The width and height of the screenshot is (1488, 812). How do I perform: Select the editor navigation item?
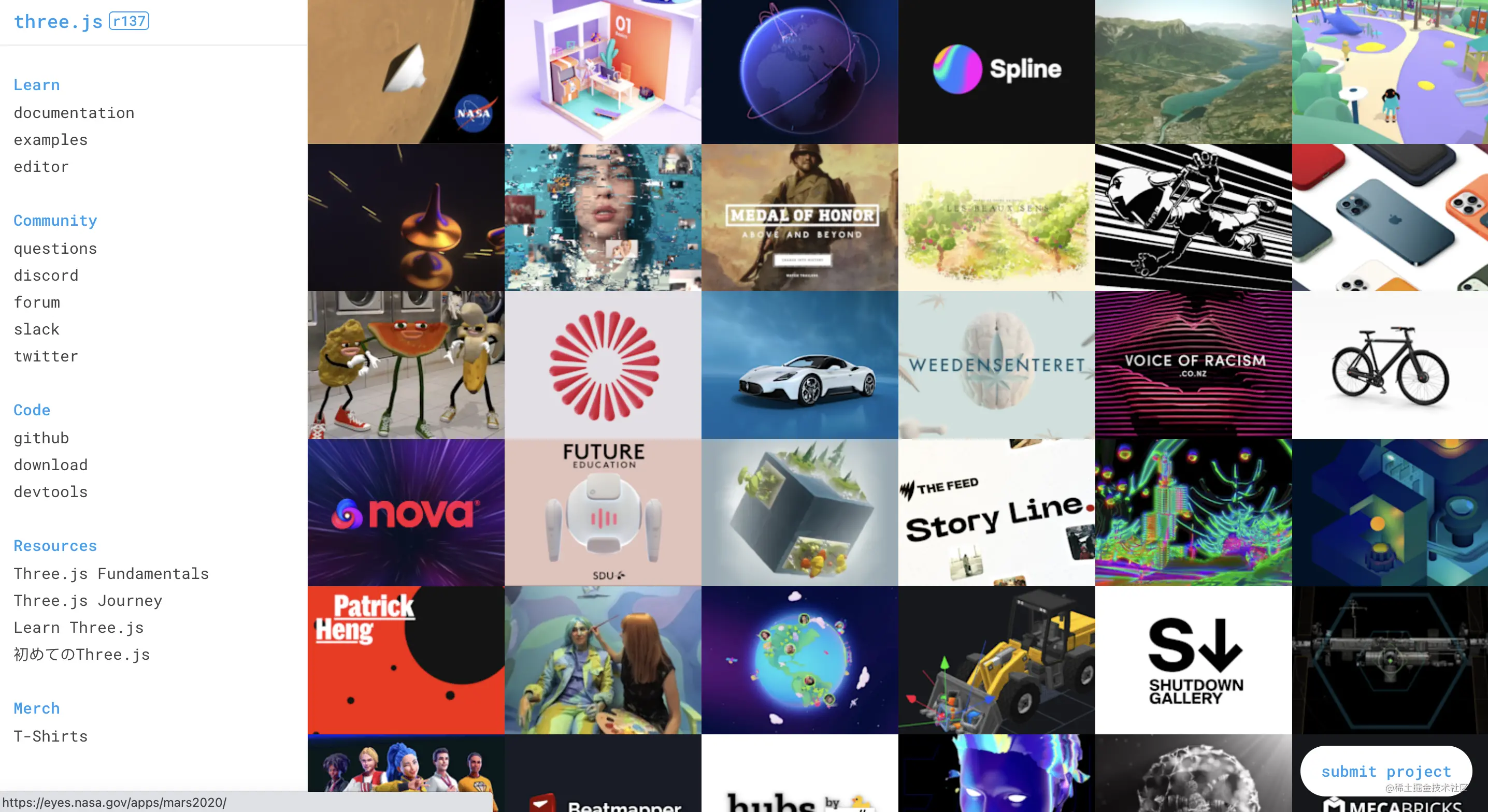click(41, 166)
